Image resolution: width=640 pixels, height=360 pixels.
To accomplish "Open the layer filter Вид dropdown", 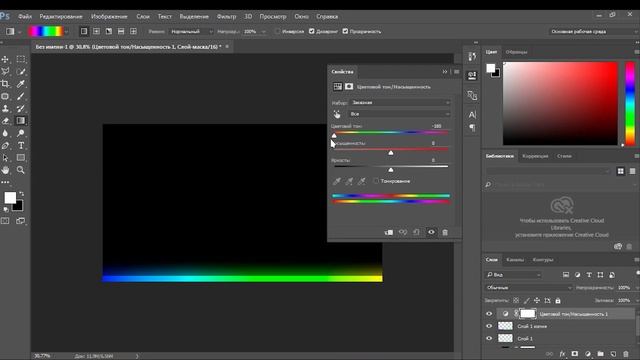I will coord(513,275).
